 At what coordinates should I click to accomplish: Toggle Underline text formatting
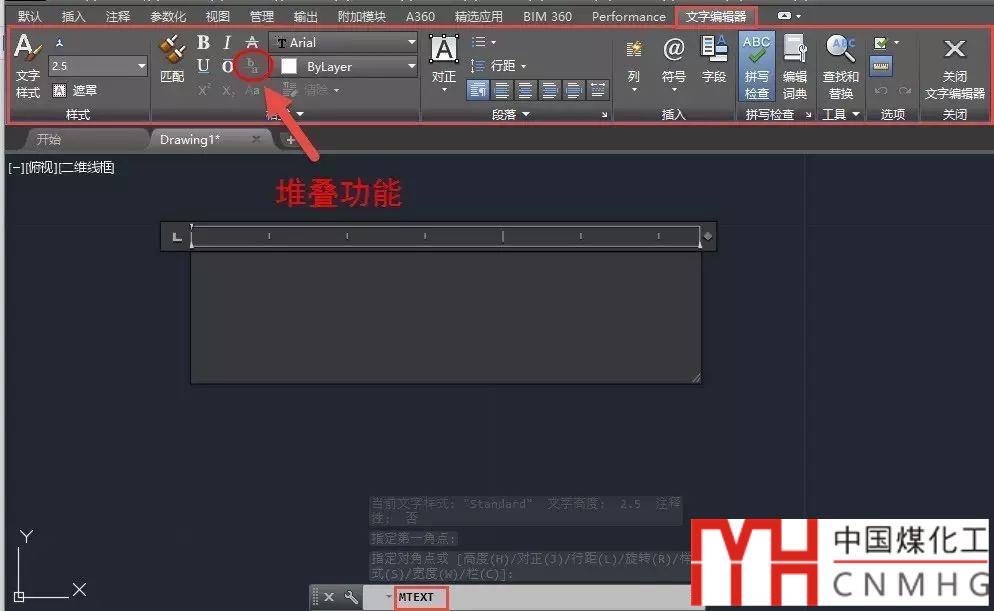(x=203, y=66)
